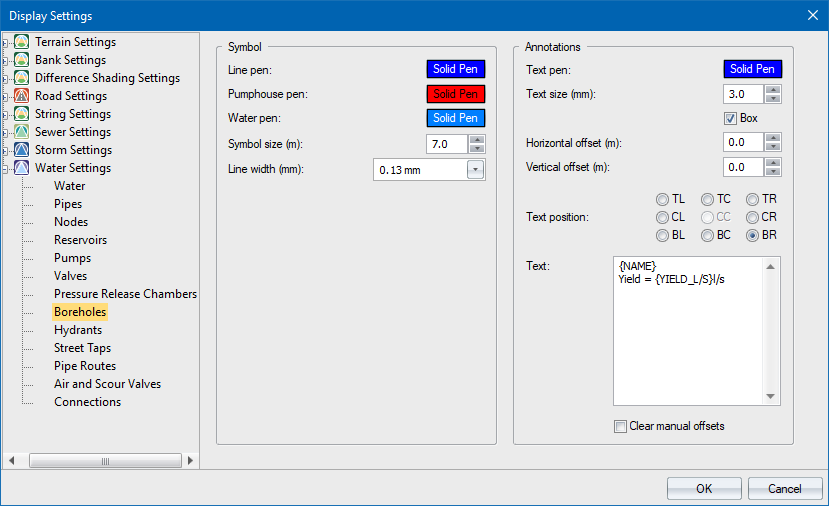The width and height of the screenshot is (829, 506).
Task: Change the red Pumphouse pen color
Action: click(456, 94)
